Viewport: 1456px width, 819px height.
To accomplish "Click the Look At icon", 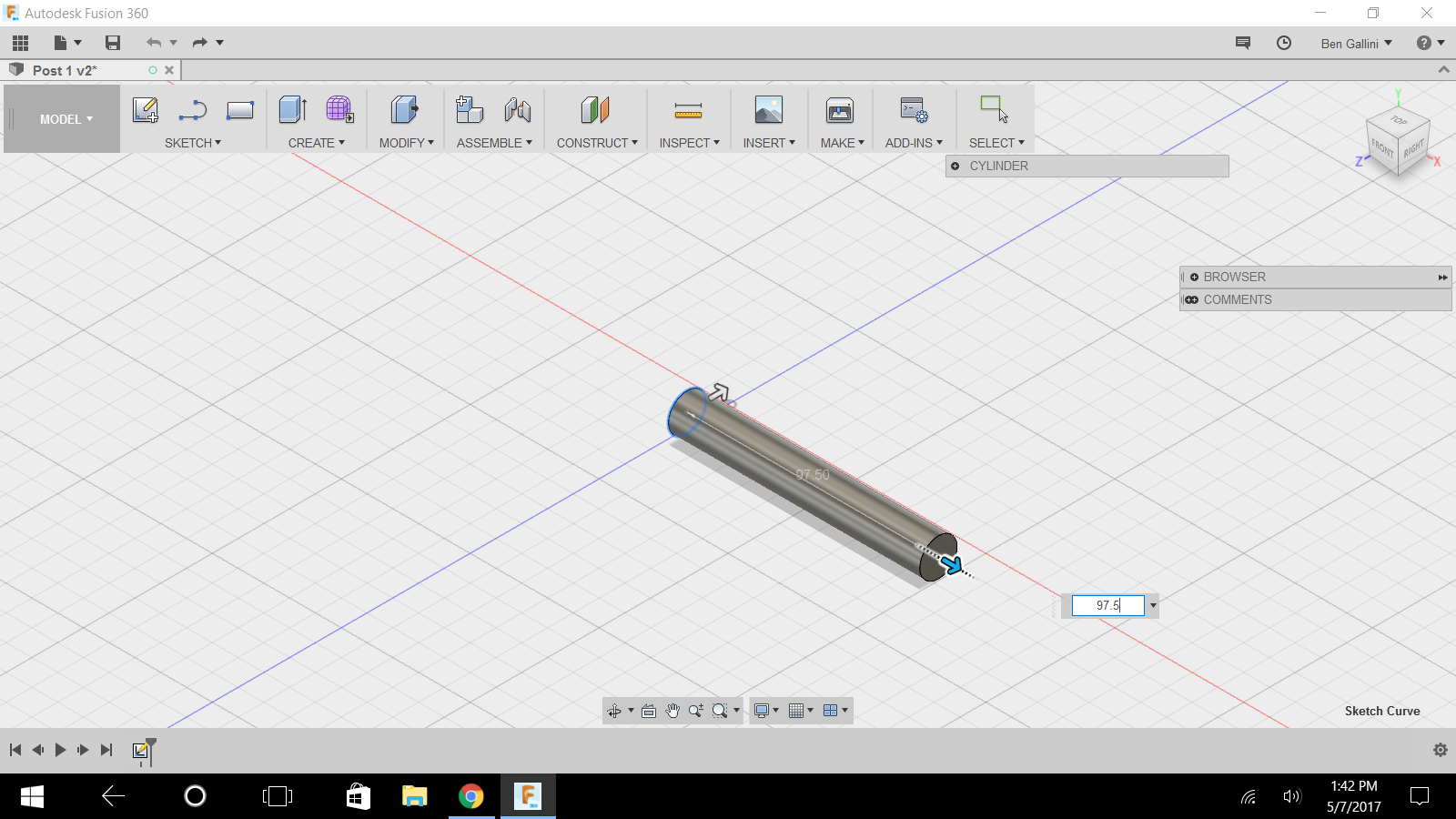I will click(649, 711).
